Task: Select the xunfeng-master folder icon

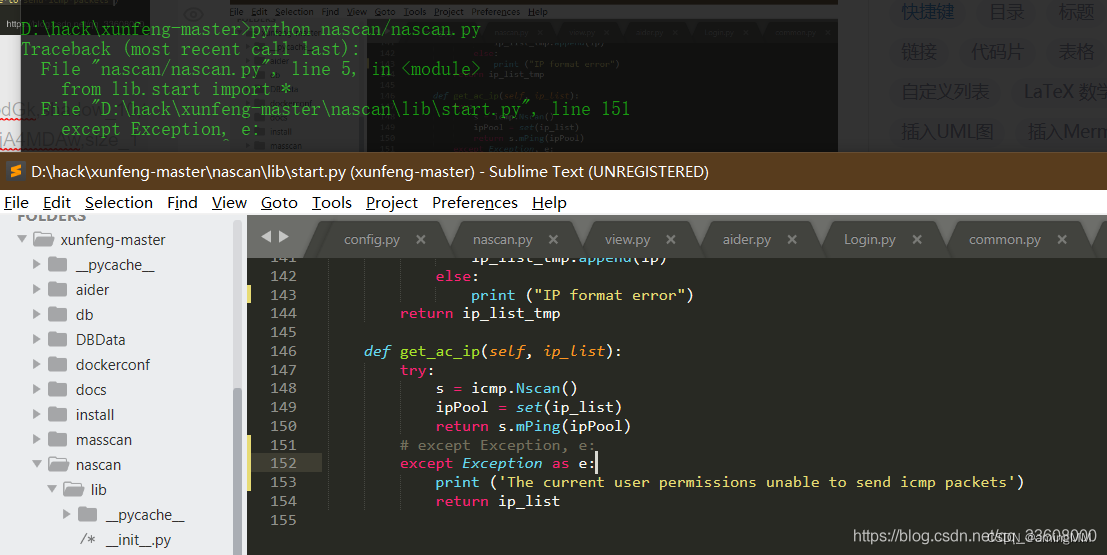Action: coord(44,239)
